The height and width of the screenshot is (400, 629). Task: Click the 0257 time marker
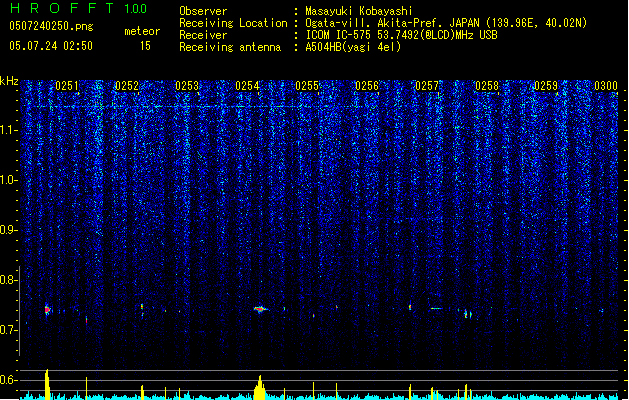(427, 86)
